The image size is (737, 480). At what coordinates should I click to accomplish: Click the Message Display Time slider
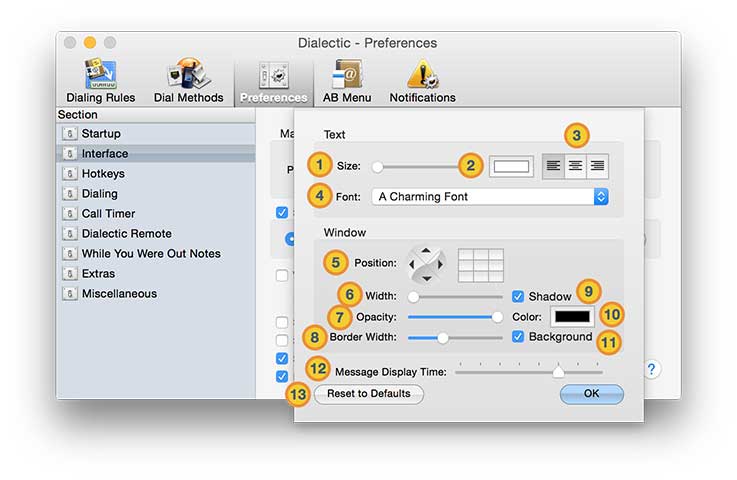[x=529, y=370]
